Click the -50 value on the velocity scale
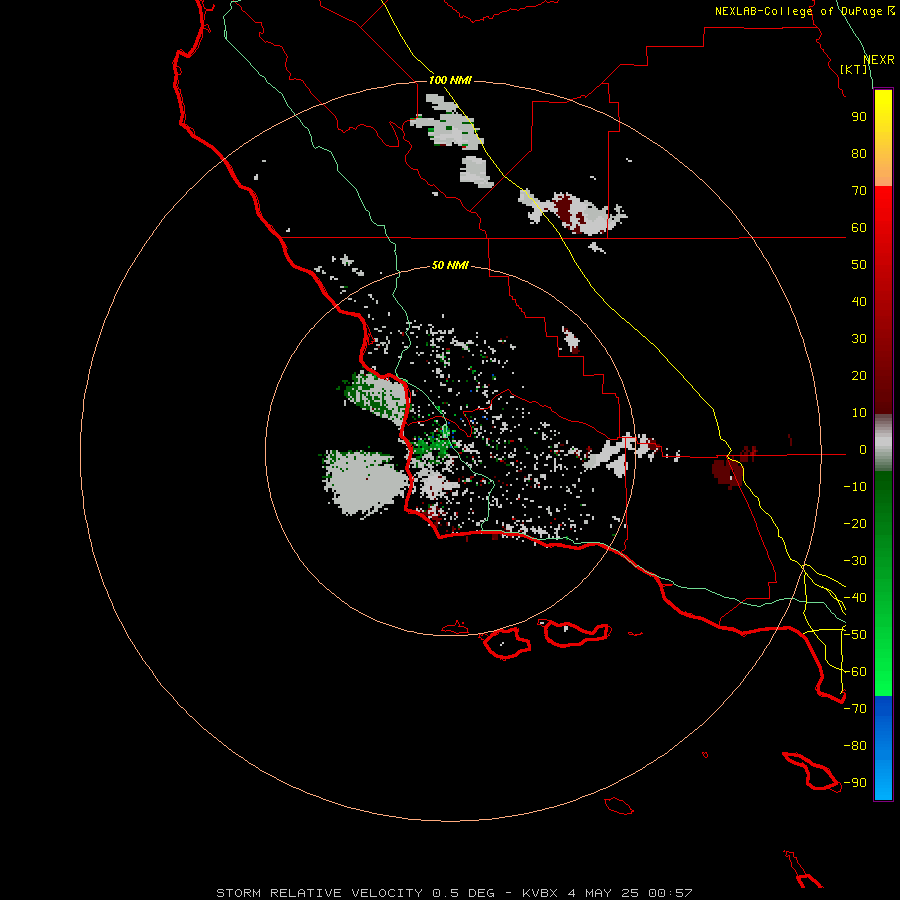This screenshot has width=900, height=900. 855,635
